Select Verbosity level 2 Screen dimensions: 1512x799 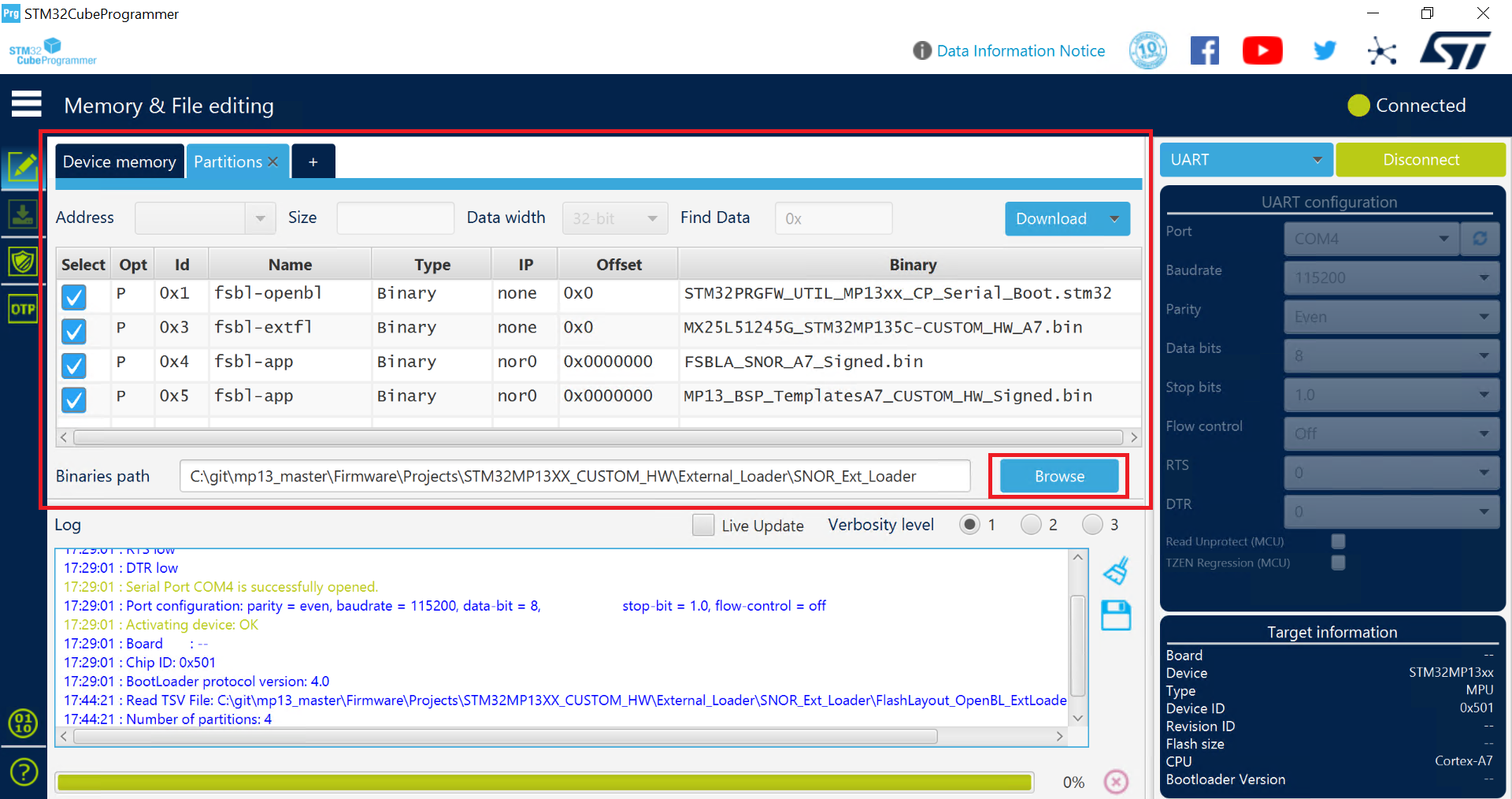(x=1031, y=524)
